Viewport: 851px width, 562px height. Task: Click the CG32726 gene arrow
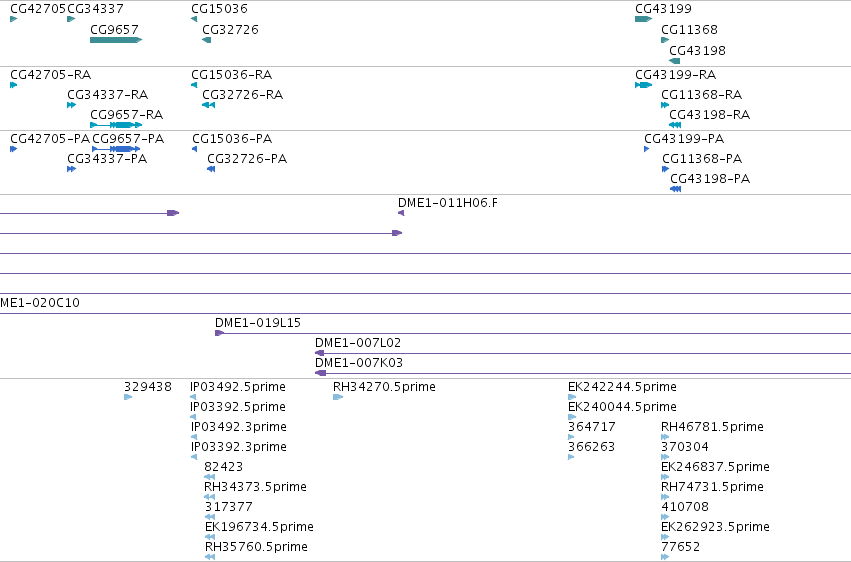pos(206,40)
